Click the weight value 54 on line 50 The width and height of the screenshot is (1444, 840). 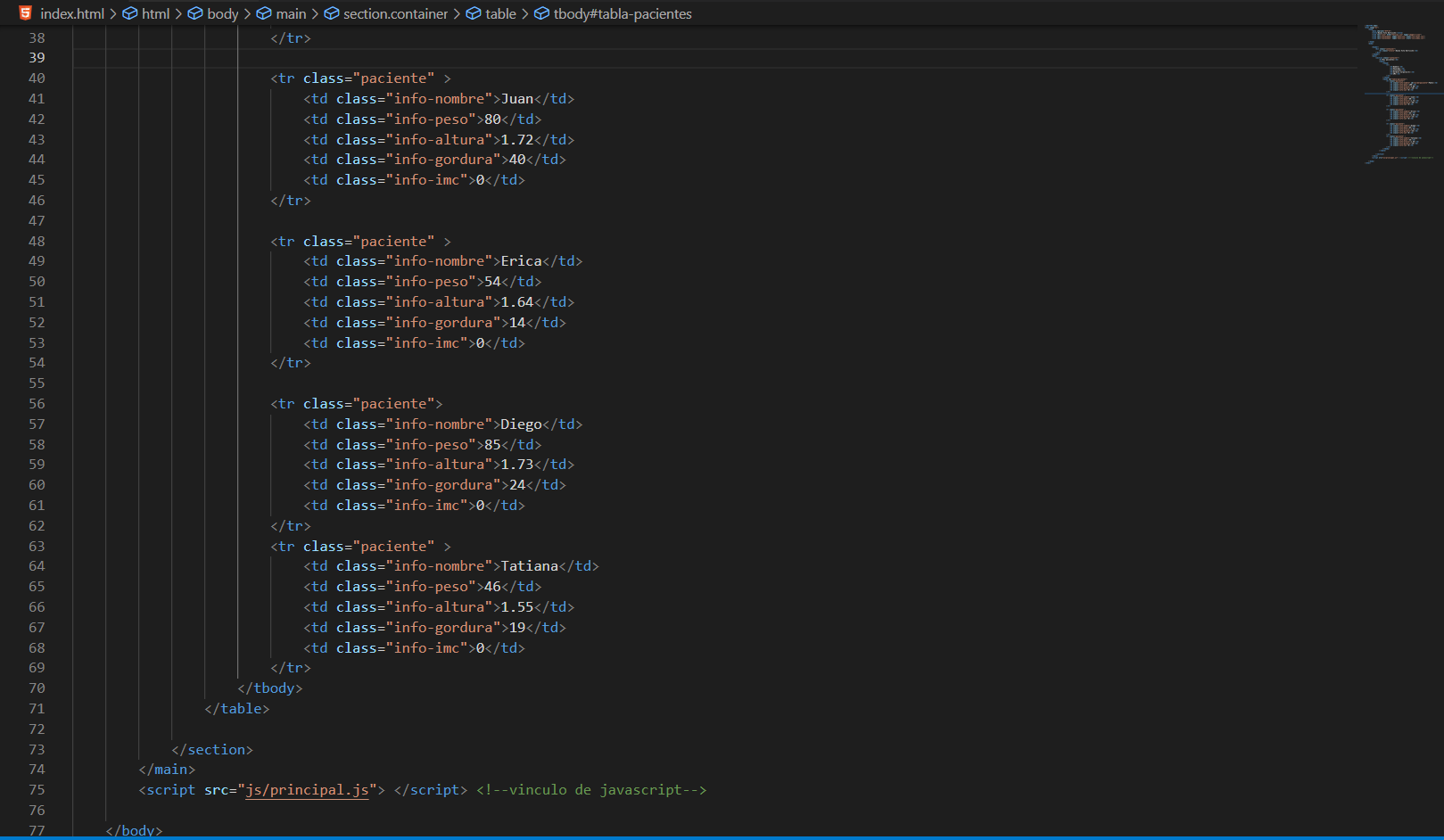coord(492,282)
